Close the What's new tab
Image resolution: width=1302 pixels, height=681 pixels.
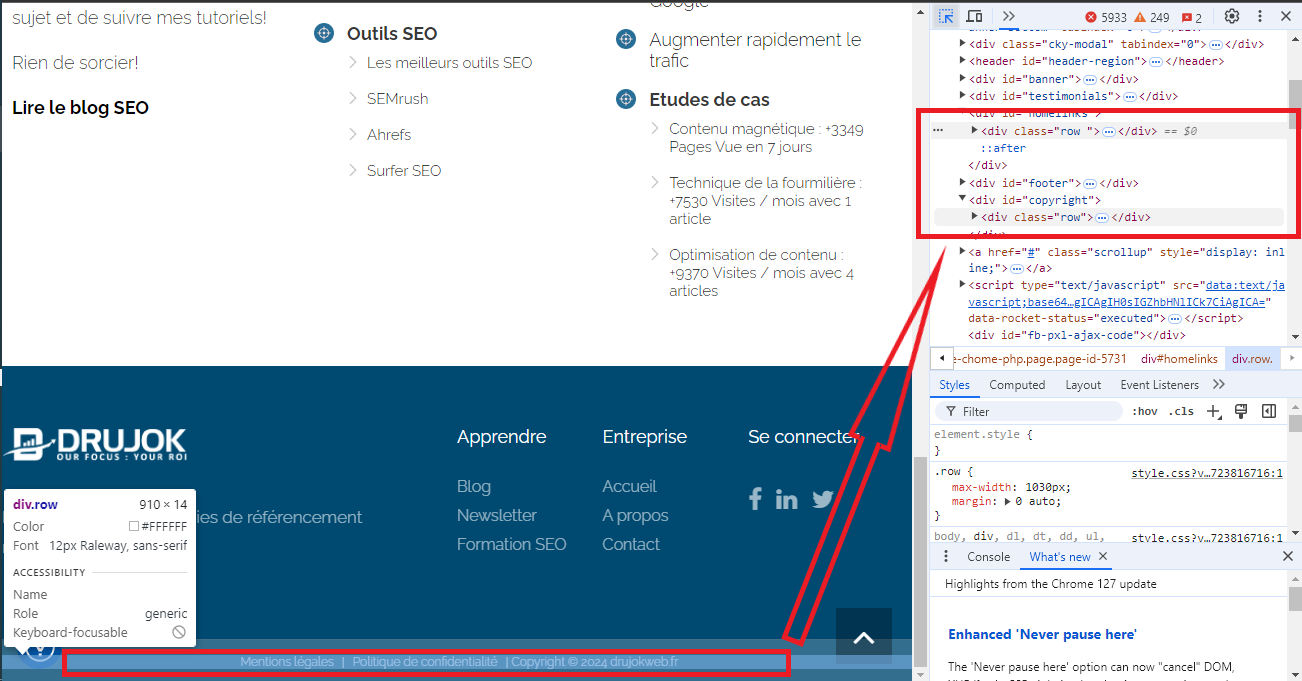click(x=1103, y=557)
